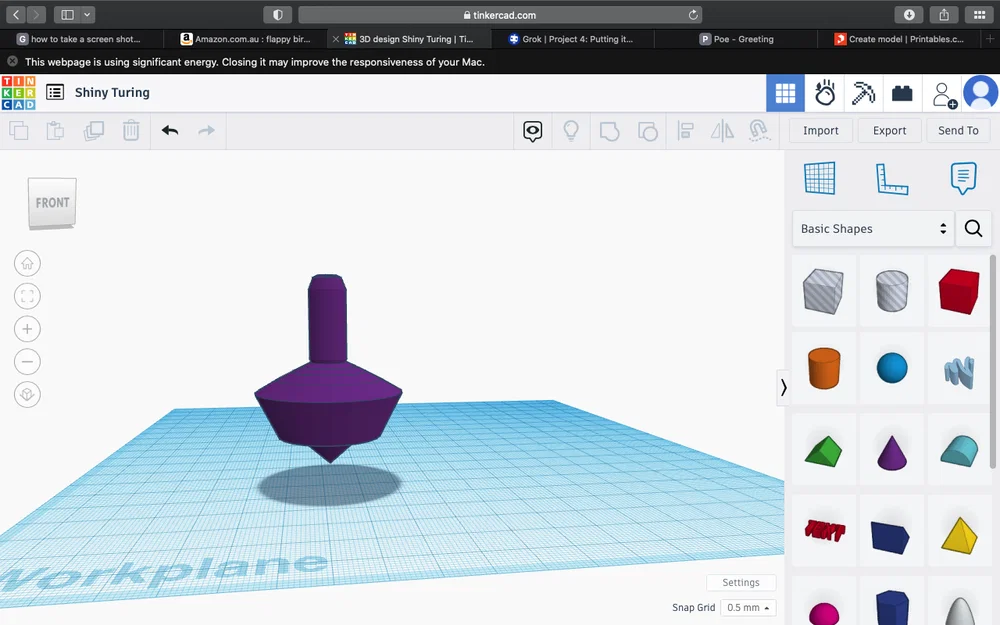Toggle the orthographic perspective view cube icon
Viewport: 1000px width, 625px height.
click(x=27, y=394)
